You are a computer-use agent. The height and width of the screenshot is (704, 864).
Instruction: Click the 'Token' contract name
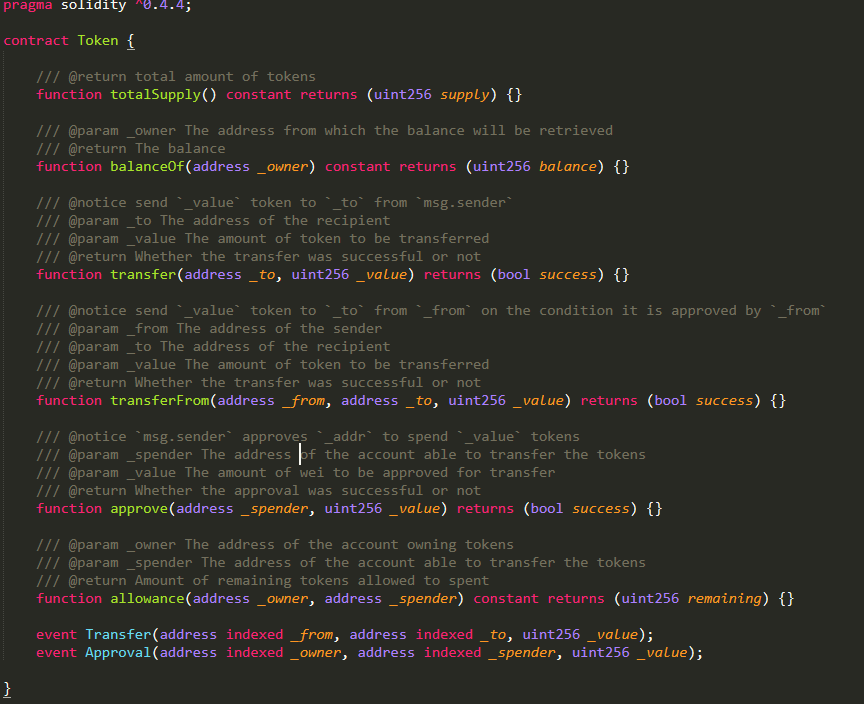pyautogui.click(x=98, y=41)
